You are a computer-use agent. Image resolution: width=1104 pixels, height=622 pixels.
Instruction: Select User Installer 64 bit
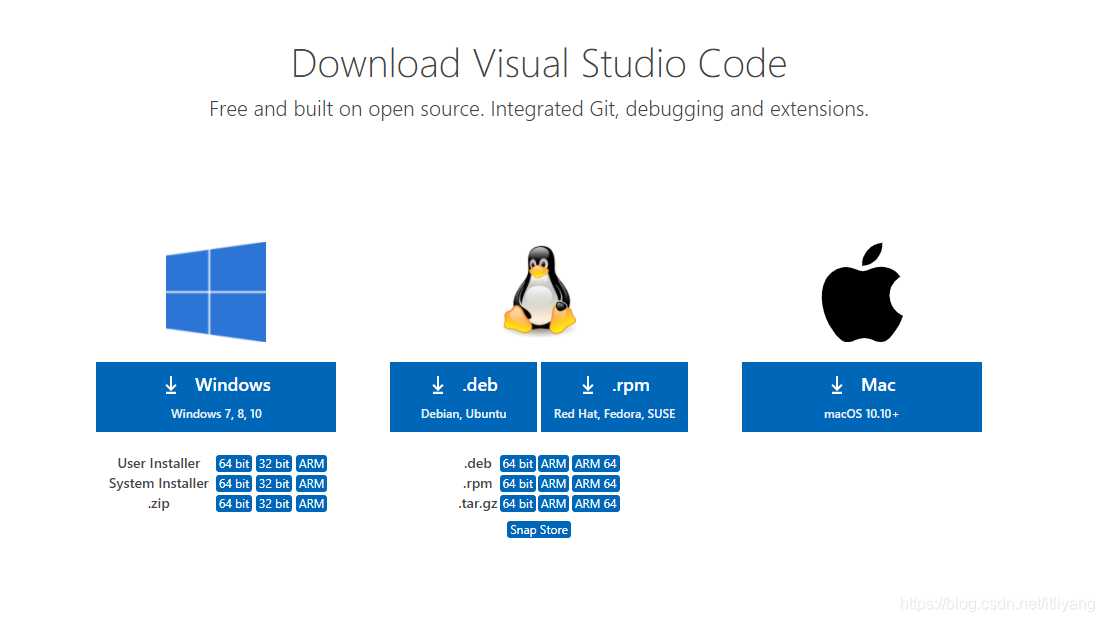tap(234, 464)
